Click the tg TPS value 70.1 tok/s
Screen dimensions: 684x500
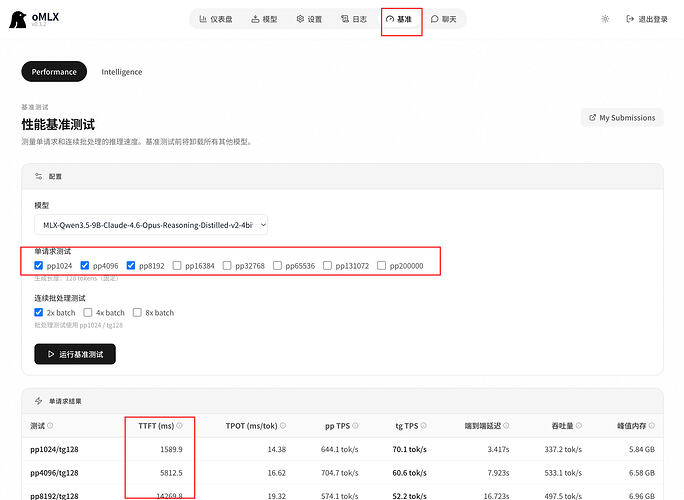[409, 449]
